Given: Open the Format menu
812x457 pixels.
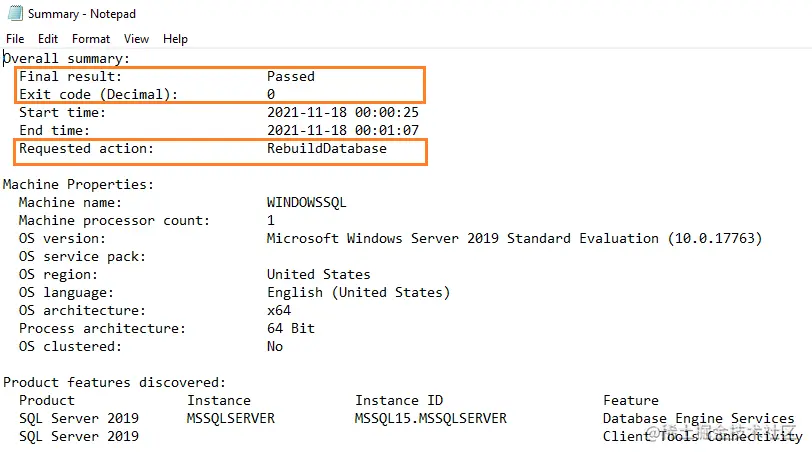Looking at the screenshot, I should (91, 39).
